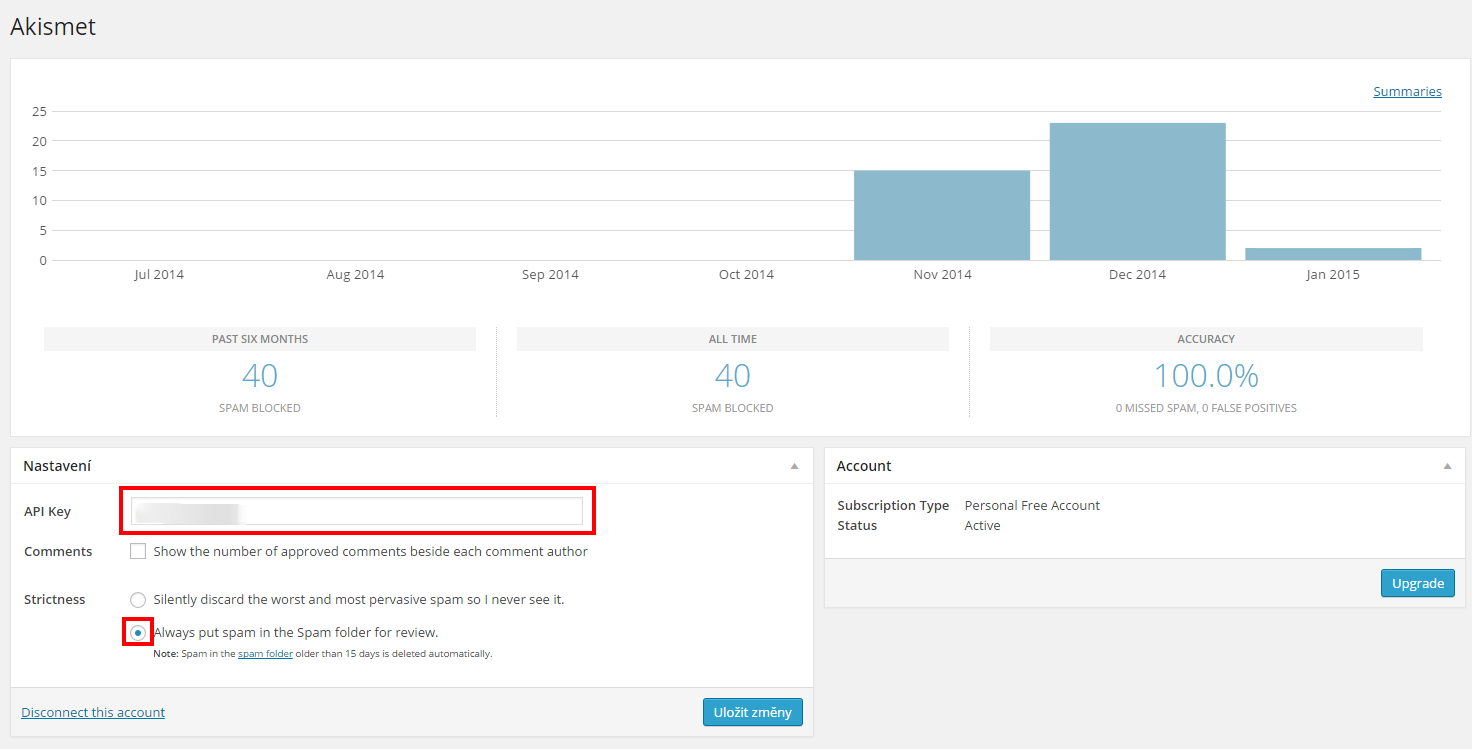Image resolution: width=1472 pixels, height=749 pixels.
Task: Click the Aug 2014 axis label
Action: (x=355, y=274)
